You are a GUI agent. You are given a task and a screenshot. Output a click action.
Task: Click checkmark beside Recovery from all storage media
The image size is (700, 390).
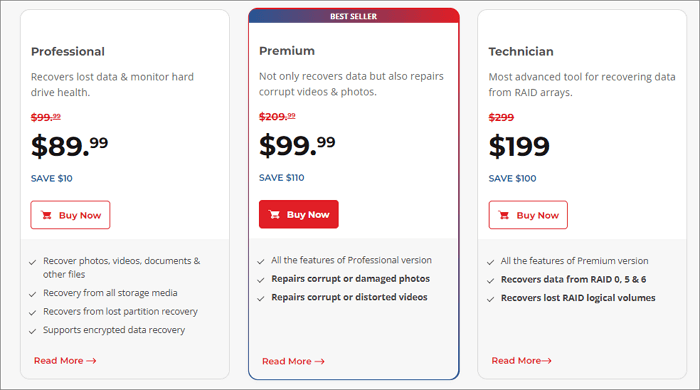coord(32,294)
